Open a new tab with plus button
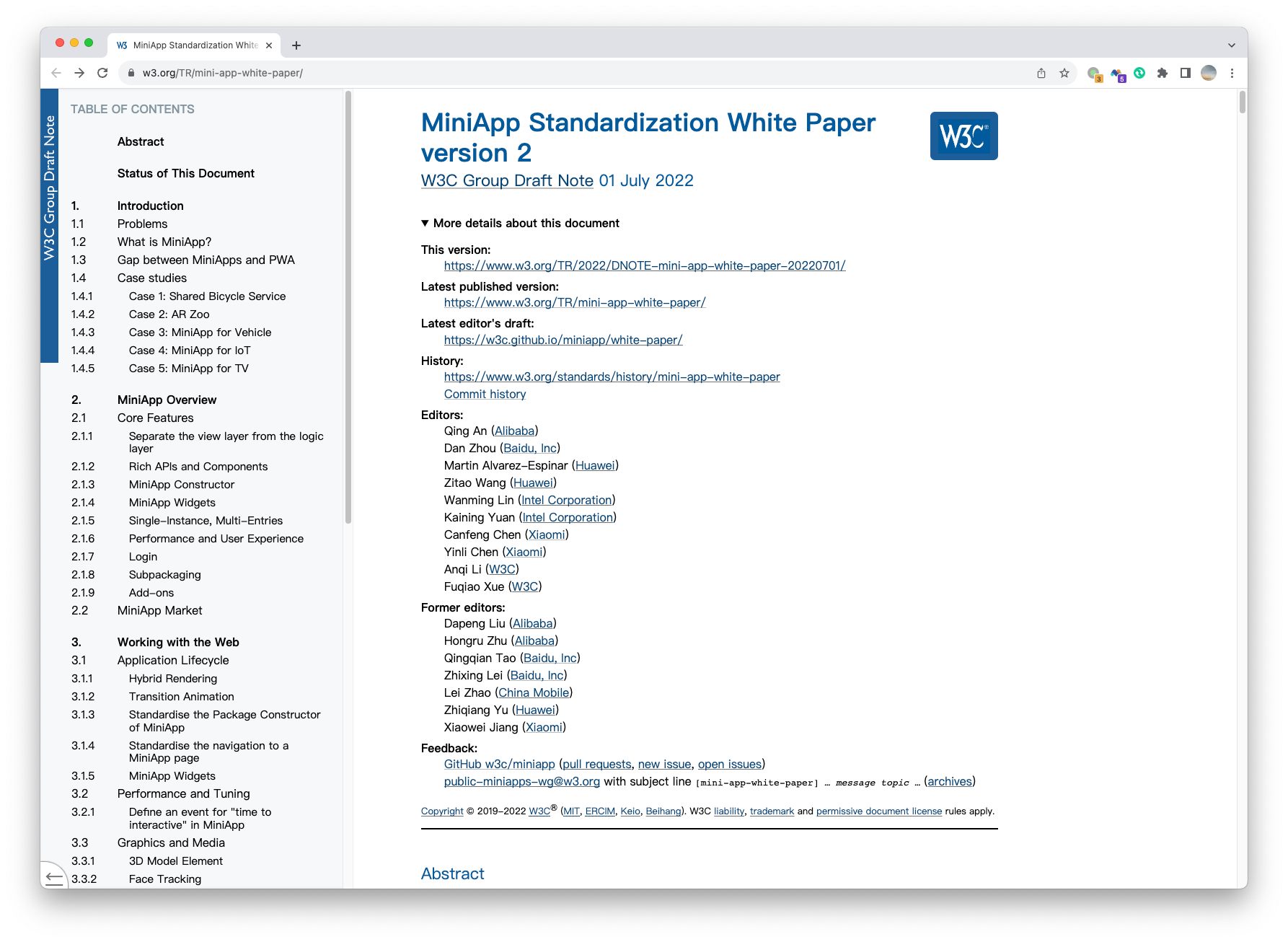1288x942 pixels. point(296,45)
